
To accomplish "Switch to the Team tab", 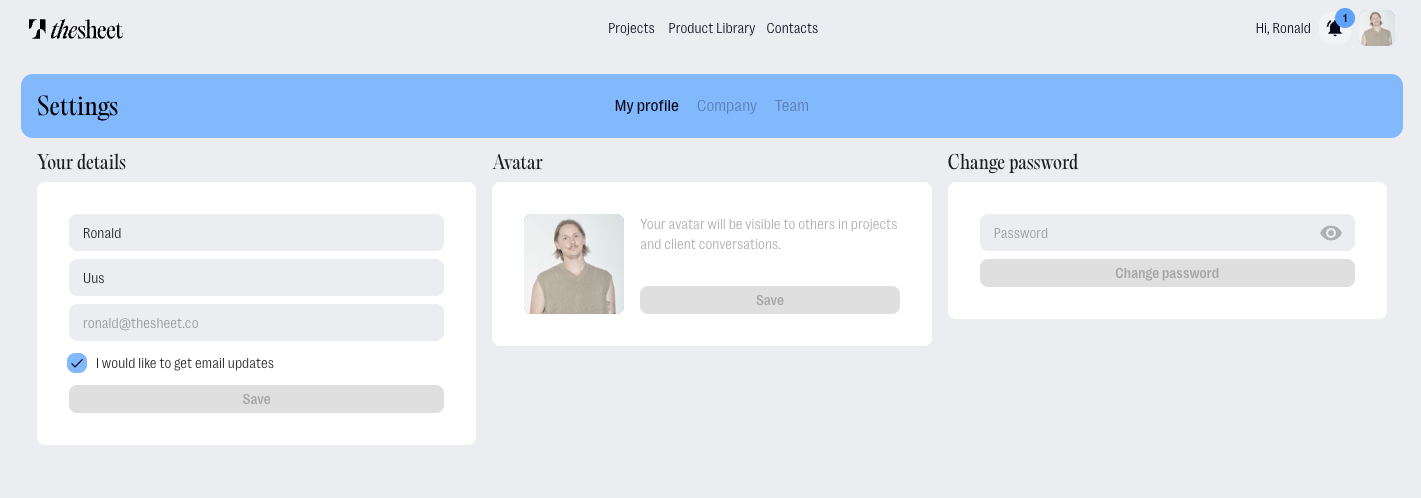I will (792, 106).
